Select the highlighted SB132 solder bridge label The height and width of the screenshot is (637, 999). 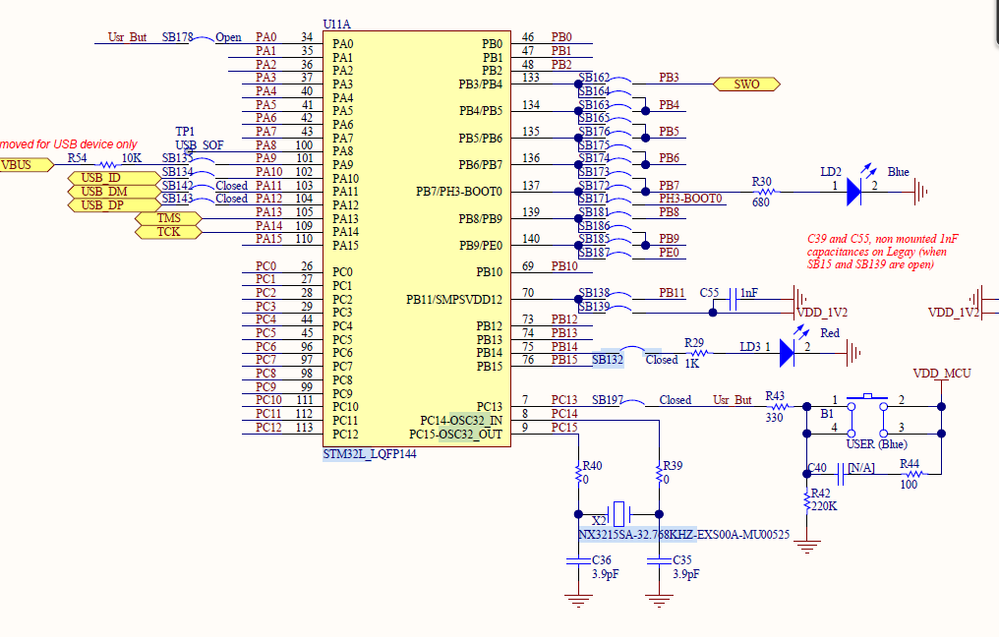tap(607, 360)
